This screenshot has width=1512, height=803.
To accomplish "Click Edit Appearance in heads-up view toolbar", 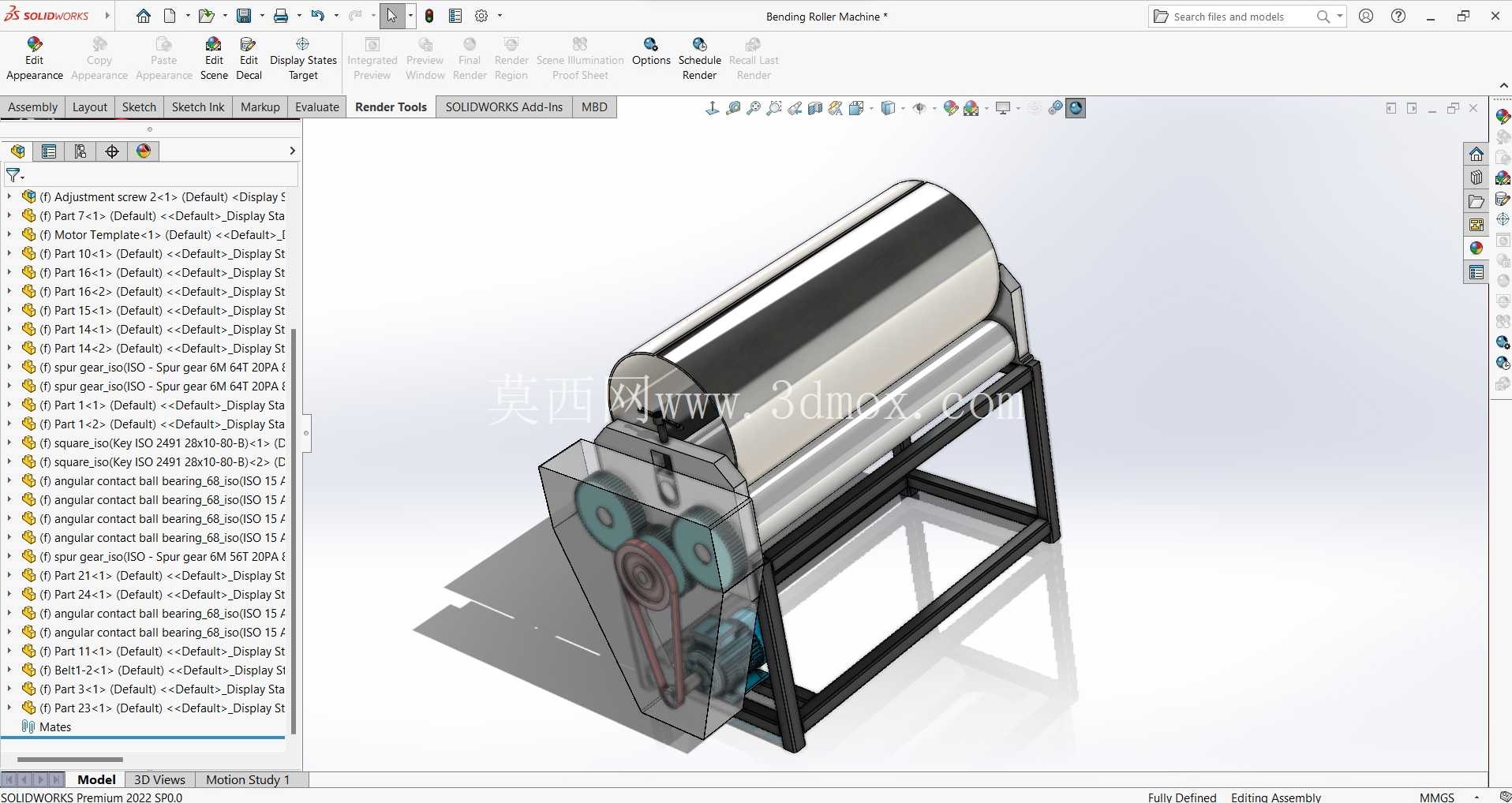I will click(950, 108).
